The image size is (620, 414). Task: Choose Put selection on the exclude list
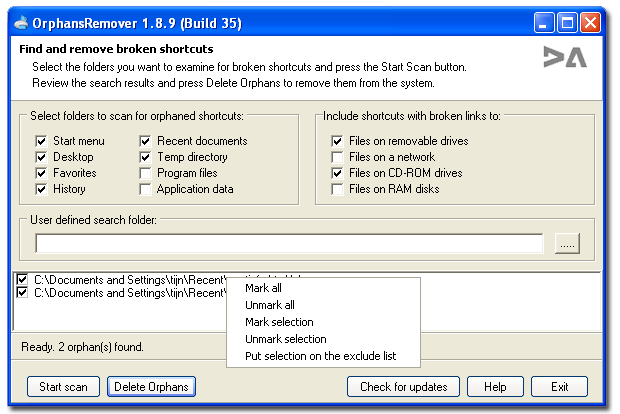tap(320, 356)
